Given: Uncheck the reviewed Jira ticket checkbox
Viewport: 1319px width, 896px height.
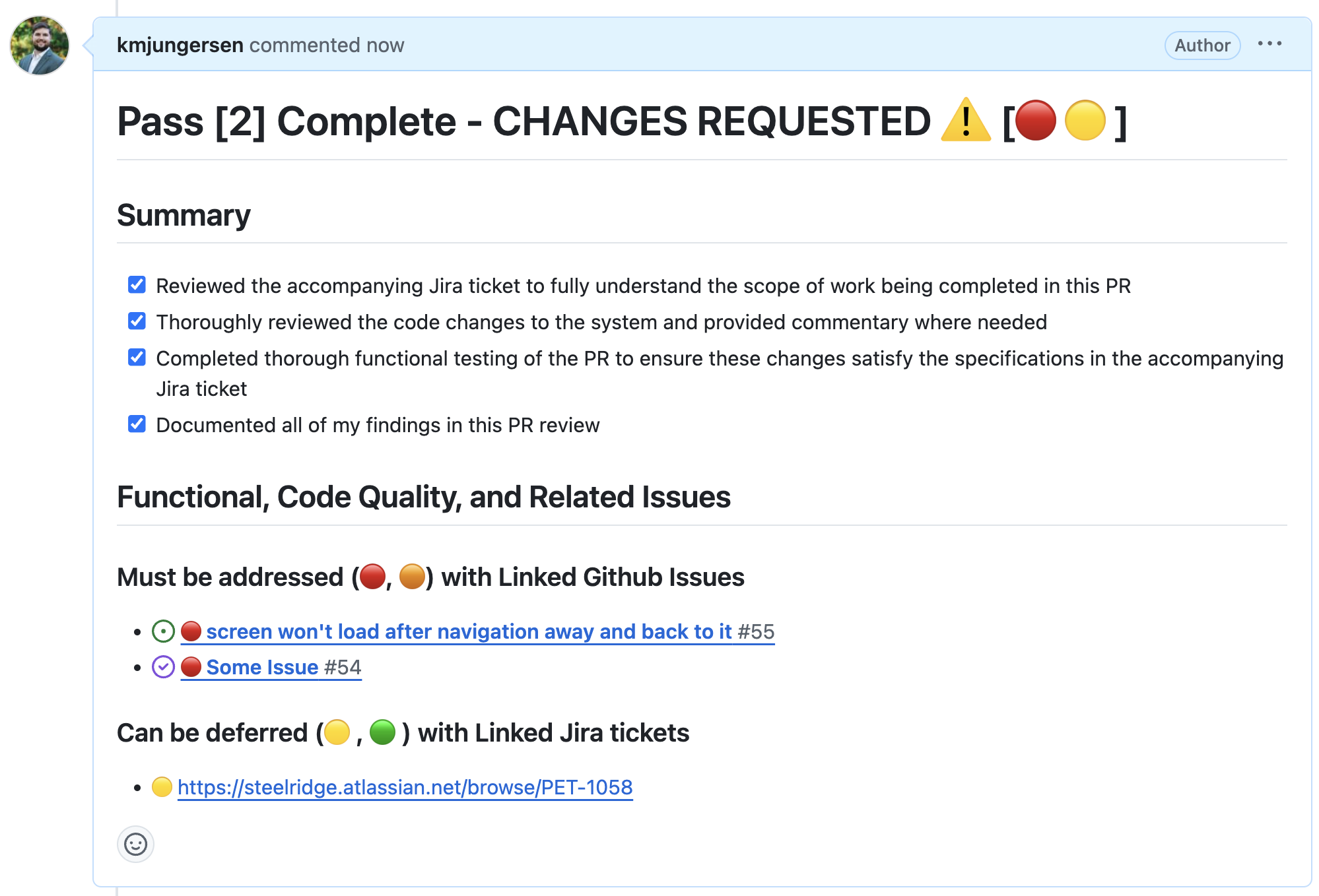Looking at the screenshot, I should pyautogui.click(x=136, y=285).
